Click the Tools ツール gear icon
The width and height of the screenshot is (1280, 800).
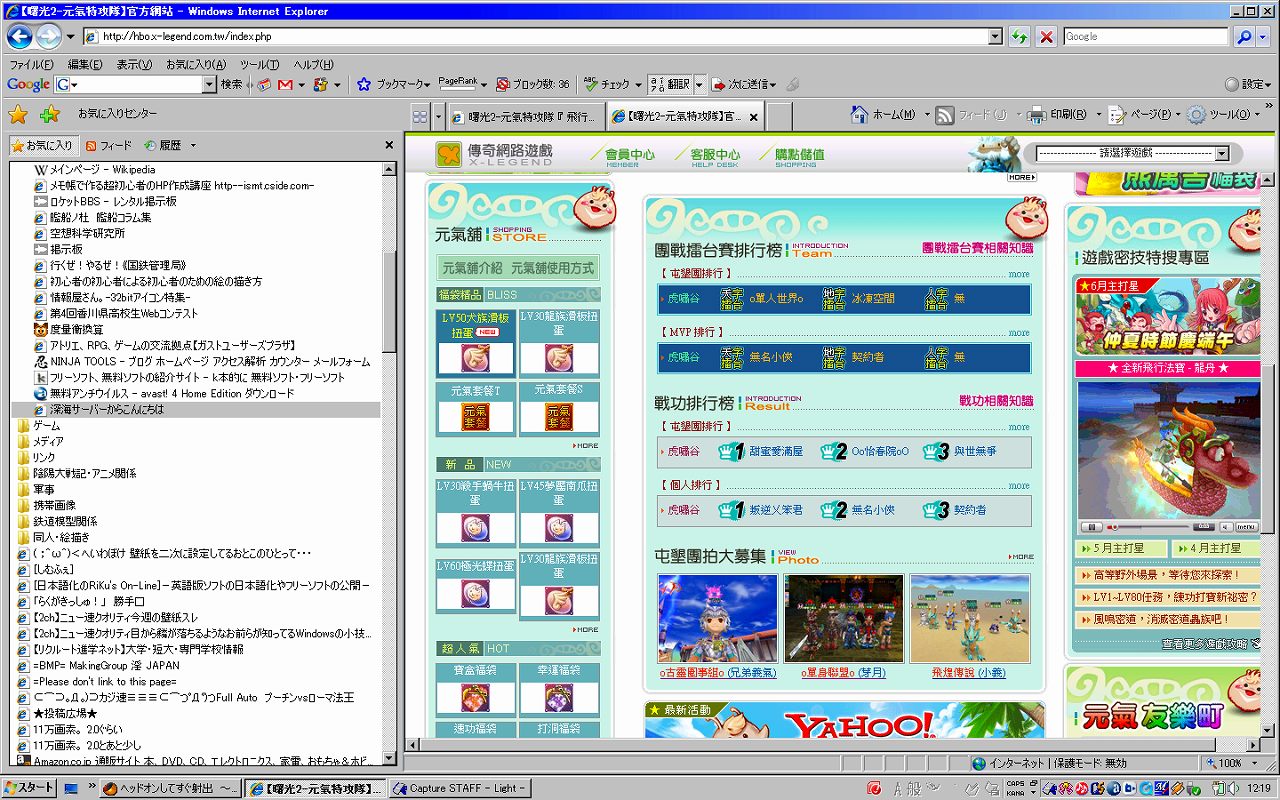[x=1196, y=114]
